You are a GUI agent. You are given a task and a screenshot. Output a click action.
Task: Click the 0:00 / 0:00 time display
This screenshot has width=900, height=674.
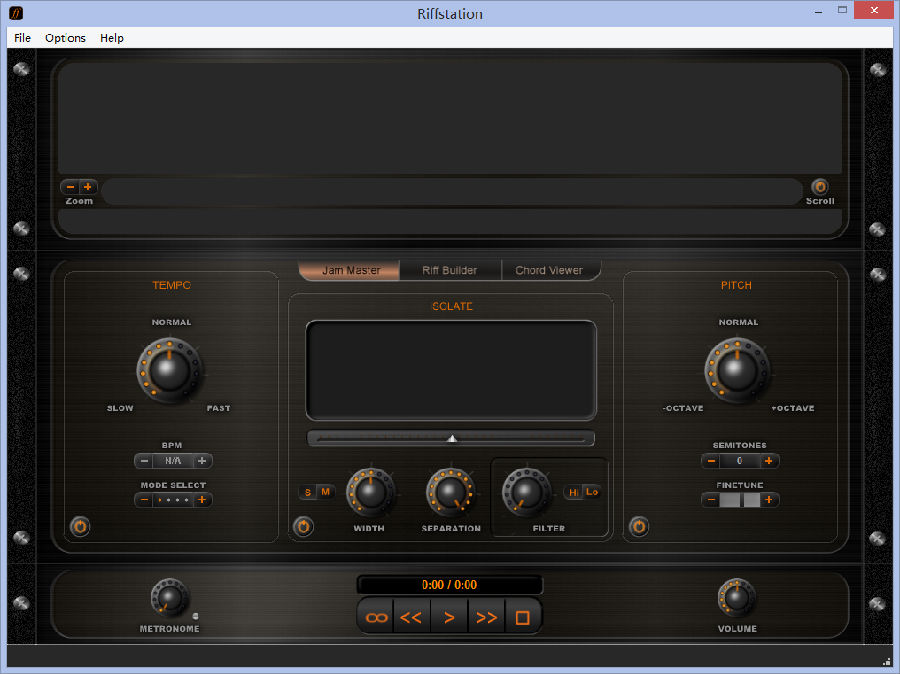pos(449,585)
